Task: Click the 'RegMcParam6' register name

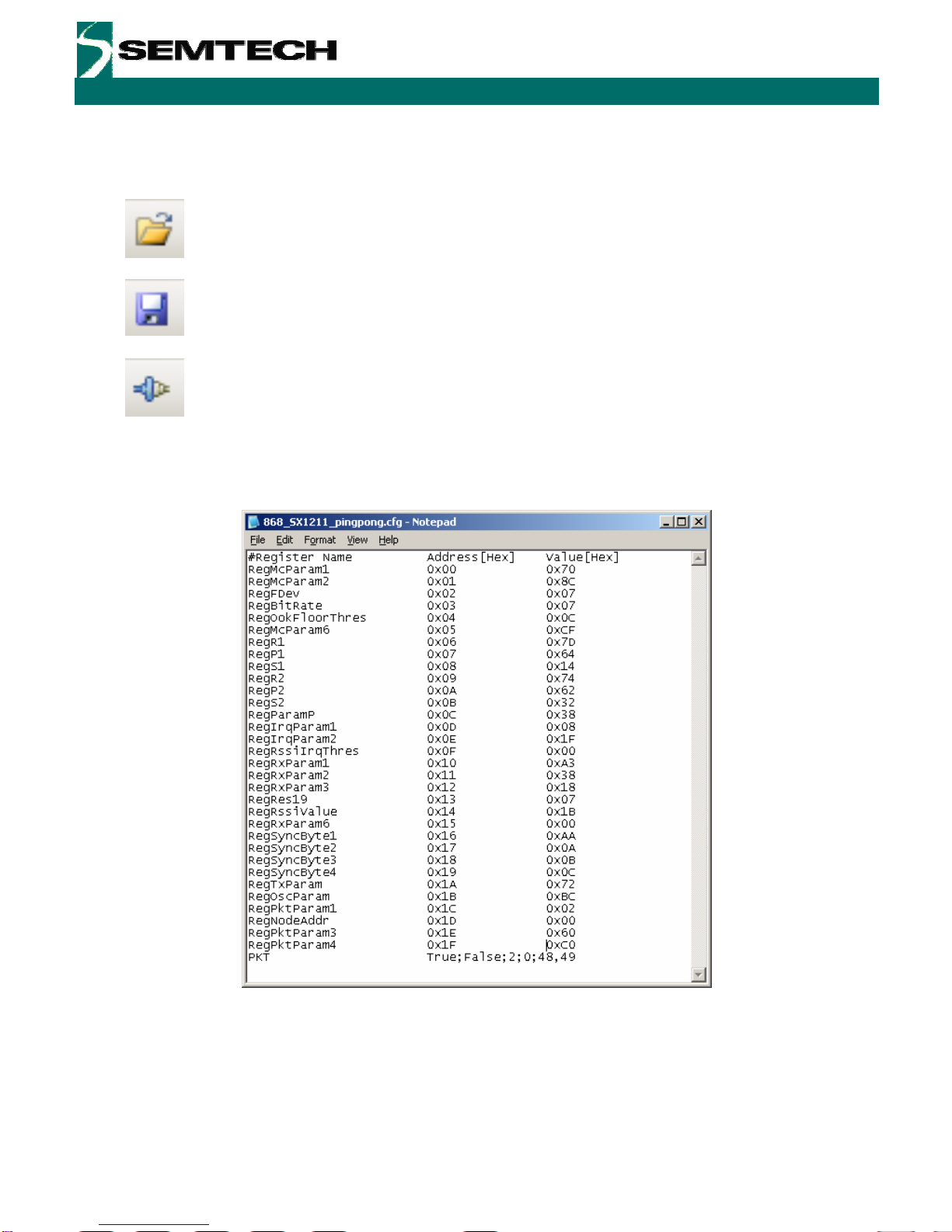Action: [289, 630]
